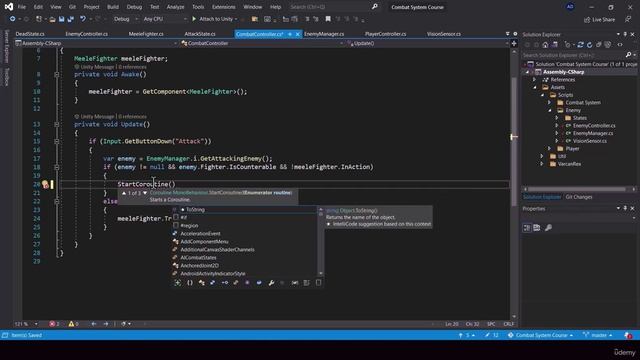Click Show All Files icon in Solution Explorer

point(607,44)
